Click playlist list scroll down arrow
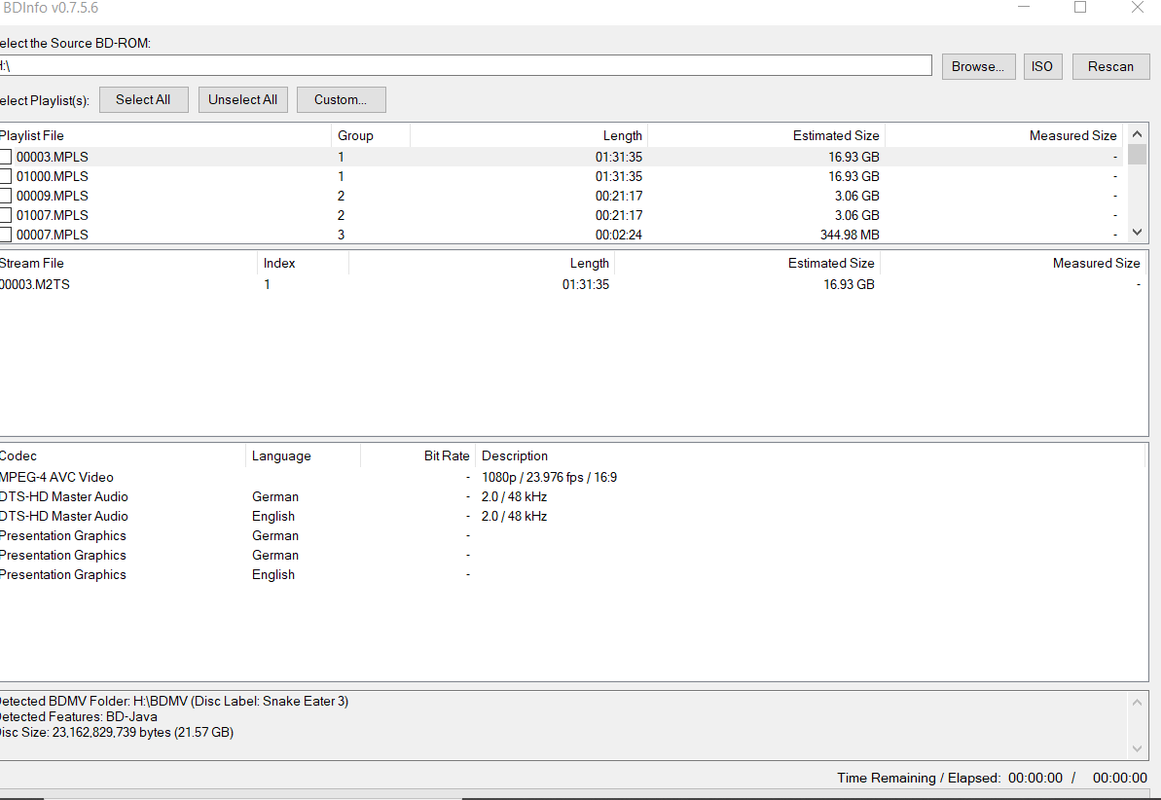This screenshot has height=800, width=1161. [1137, 233]
